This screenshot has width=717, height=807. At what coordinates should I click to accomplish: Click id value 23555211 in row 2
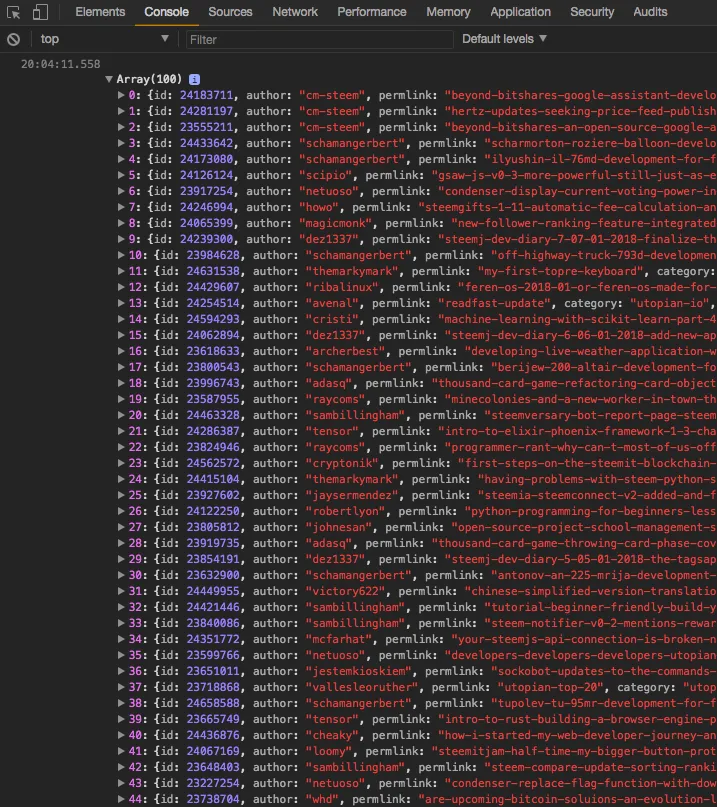tap(206, 127)
